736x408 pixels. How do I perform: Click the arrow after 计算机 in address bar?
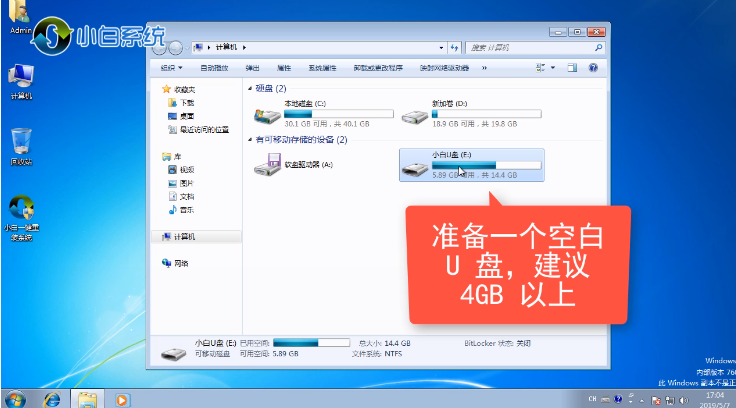tap(244, 47)
